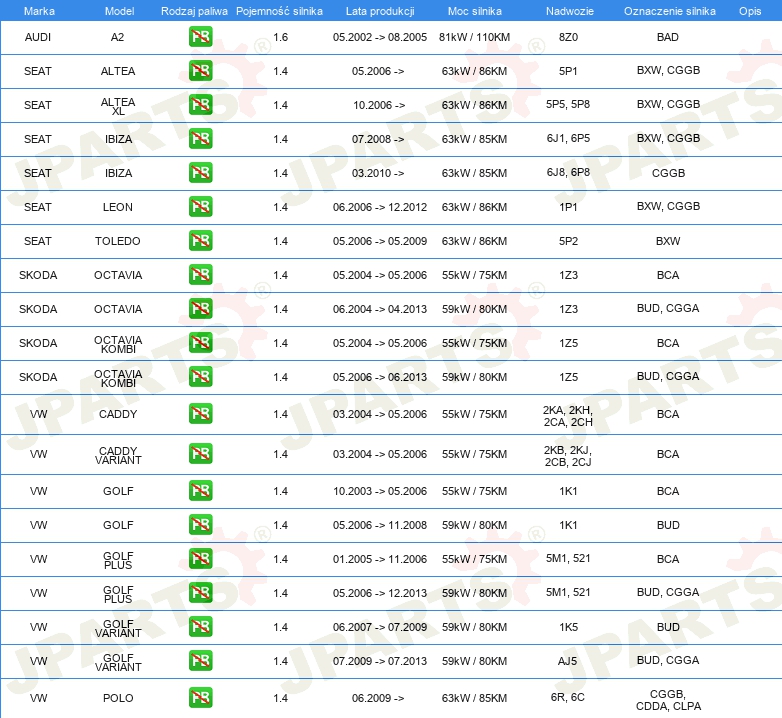Click the 8Z0 body code

pos(568,37)
